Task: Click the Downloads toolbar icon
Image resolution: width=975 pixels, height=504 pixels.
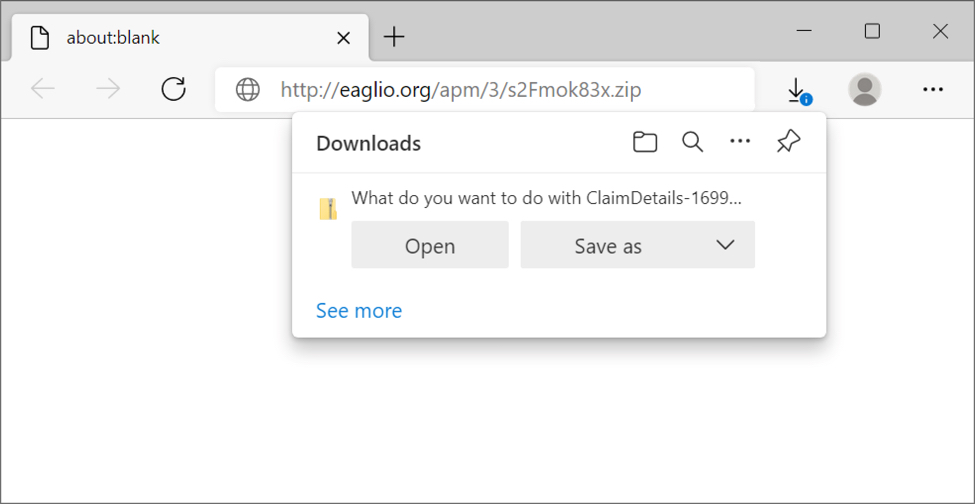Action: click(x=797, y=90)
